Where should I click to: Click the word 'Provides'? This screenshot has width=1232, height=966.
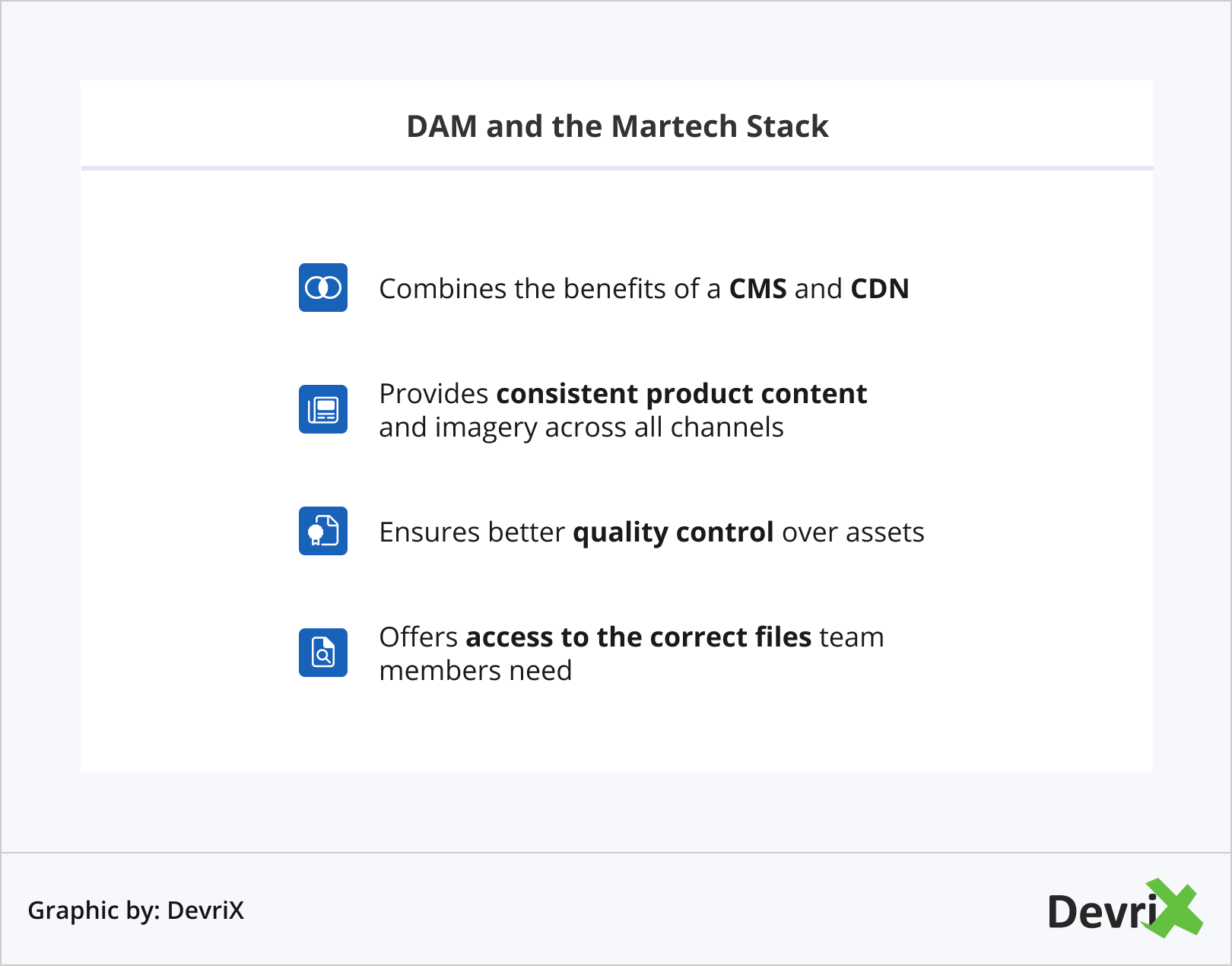(x=433, y=394)
